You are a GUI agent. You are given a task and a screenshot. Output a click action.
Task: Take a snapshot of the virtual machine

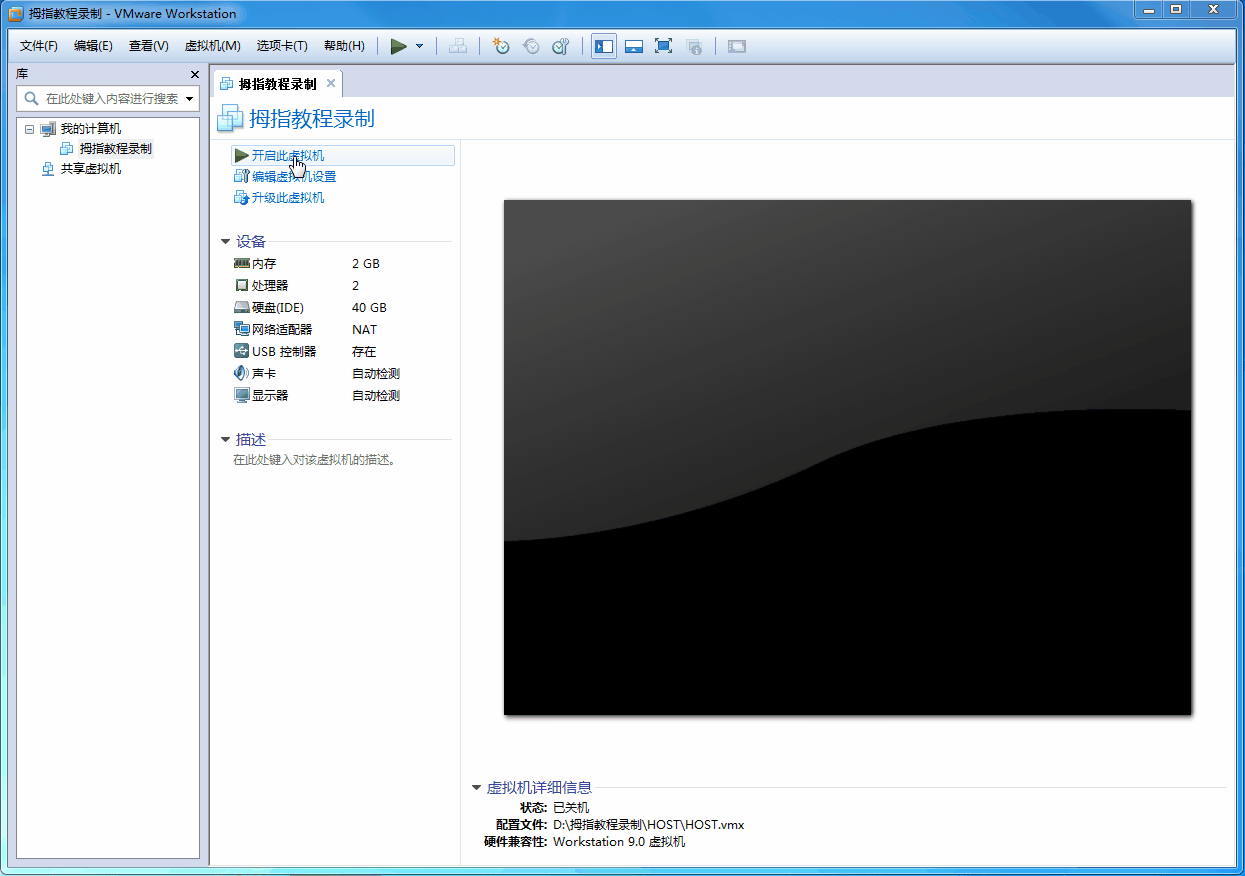[x=501, y=46]
